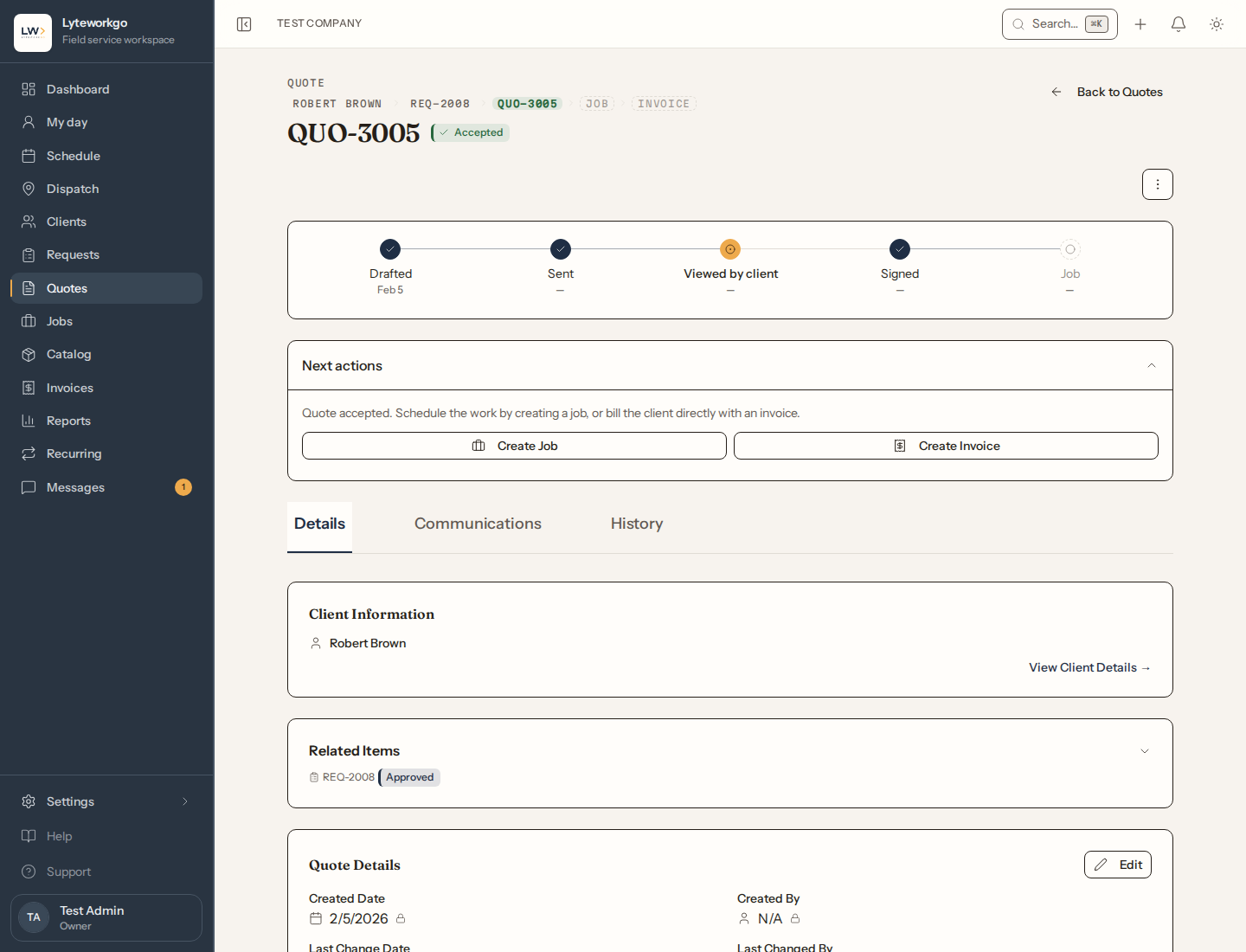Viewport: 1246px width, 952px height.
Task: Select the Details tab
Action: 319,526
